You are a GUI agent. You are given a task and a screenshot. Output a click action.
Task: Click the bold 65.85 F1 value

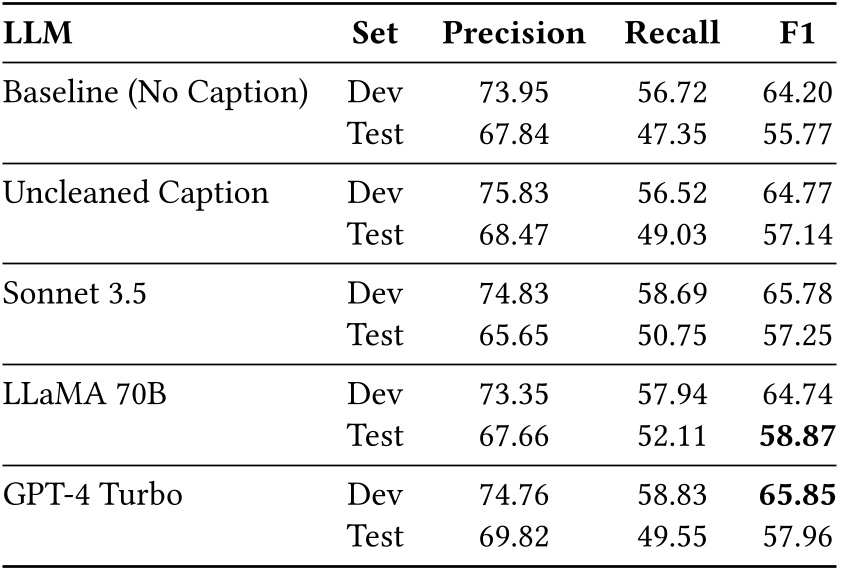coord(797,495)
